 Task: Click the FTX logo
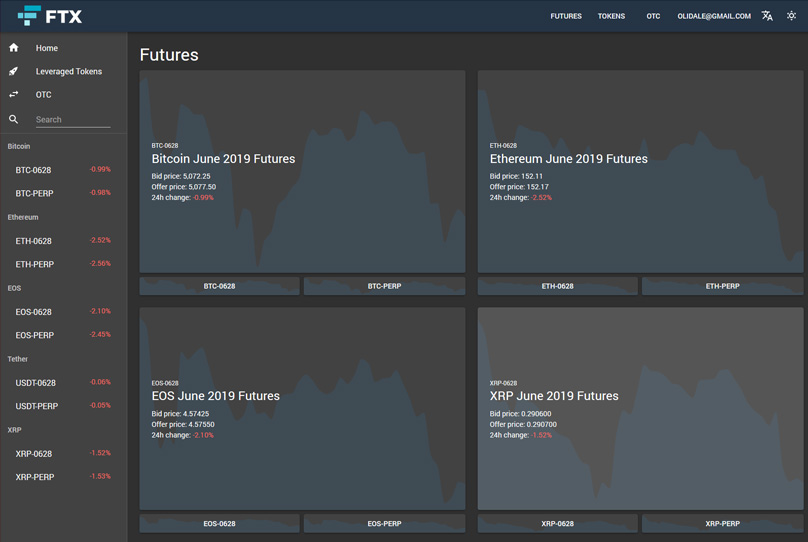(x=50, y=16)
